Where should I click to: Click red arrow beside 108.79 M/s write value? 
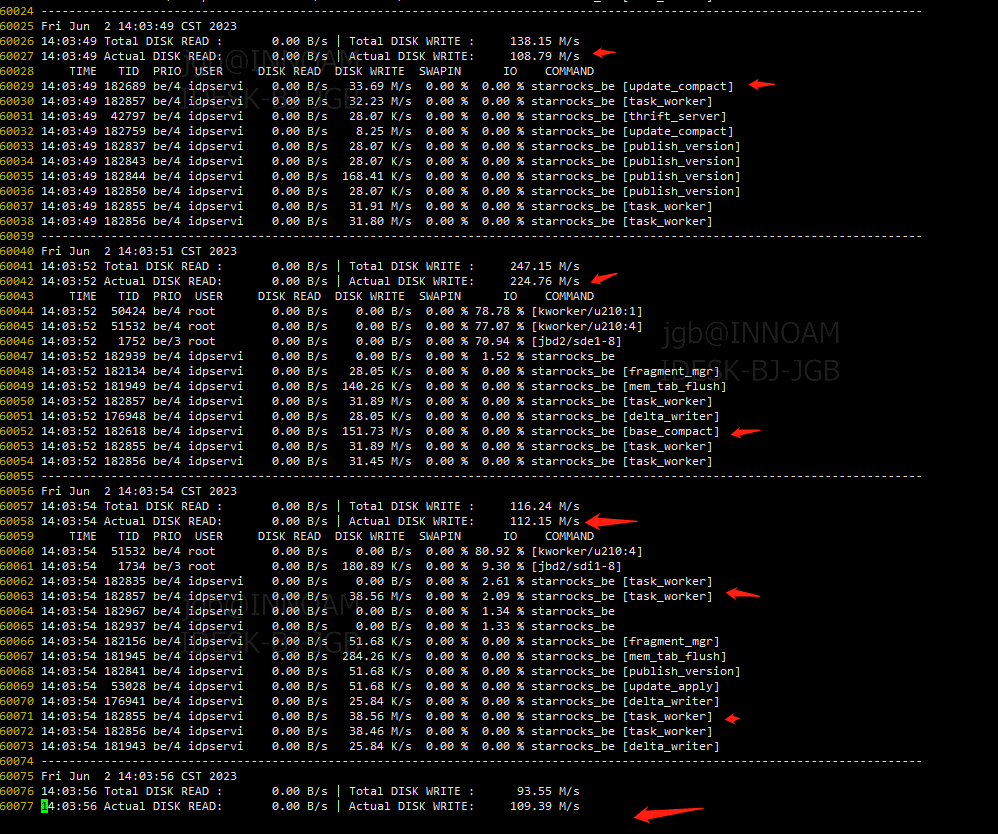click(604, 52)
